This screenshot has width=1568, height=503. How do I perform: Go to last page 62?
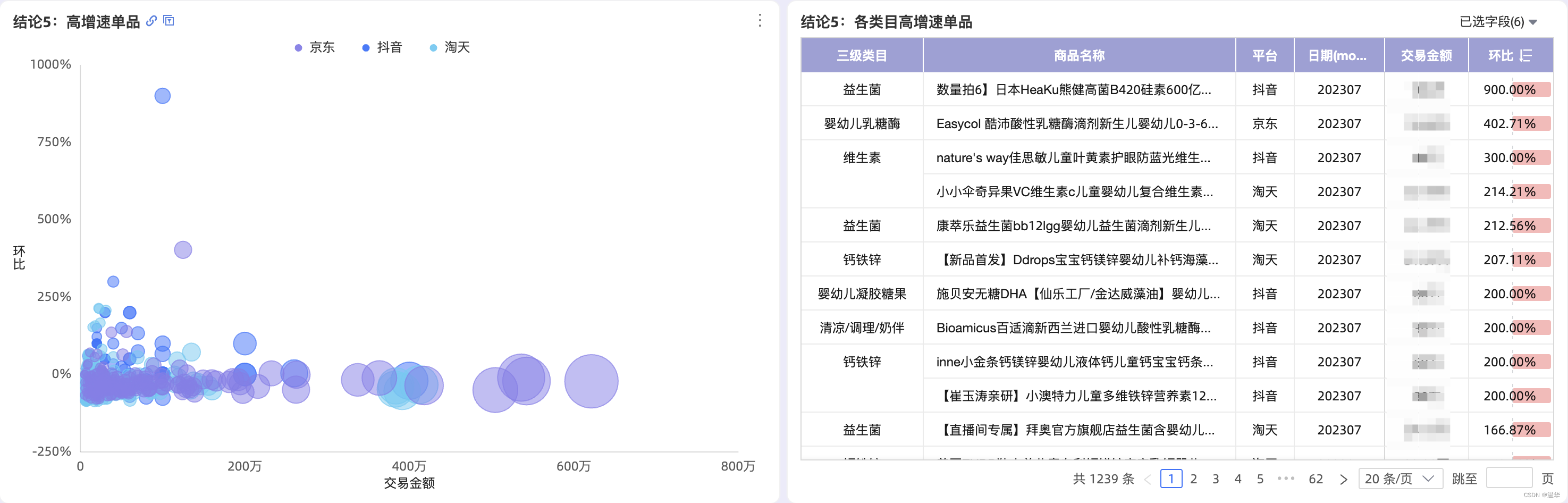coord(1316,479)
